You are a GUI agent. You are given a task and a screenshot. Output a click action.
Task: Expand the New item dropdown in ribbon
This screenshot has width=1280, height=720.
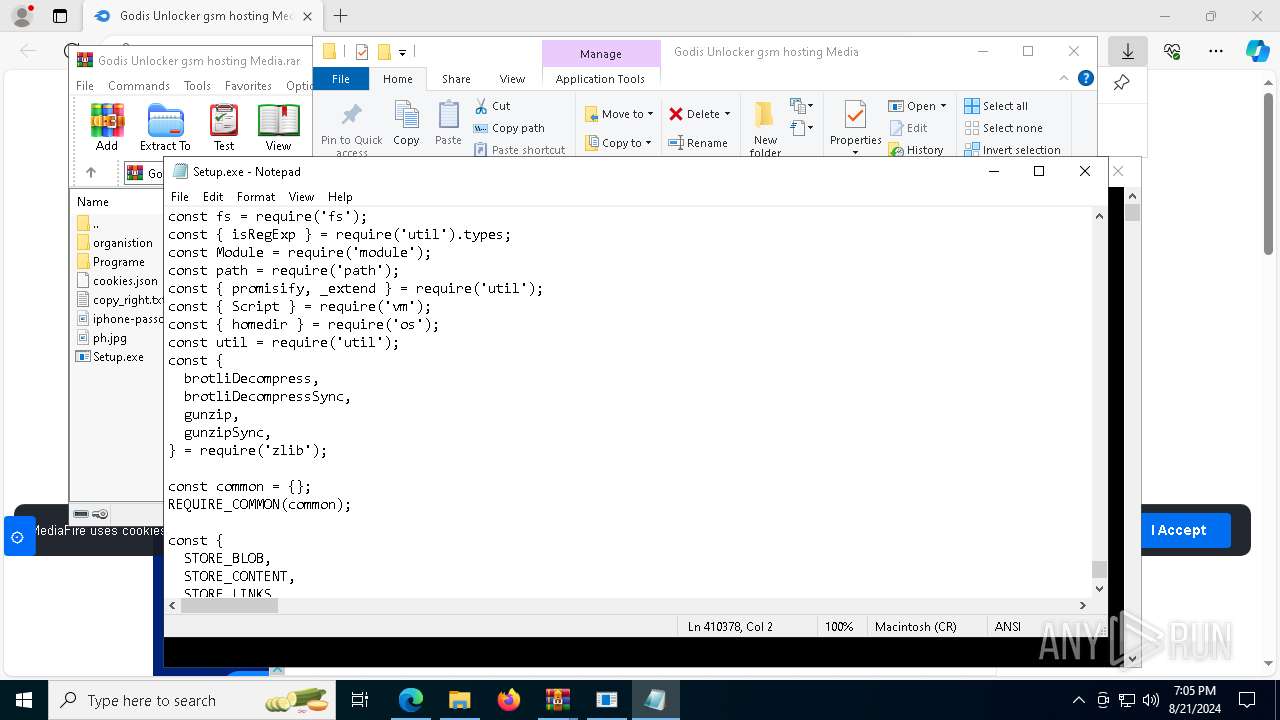(800, 106)
